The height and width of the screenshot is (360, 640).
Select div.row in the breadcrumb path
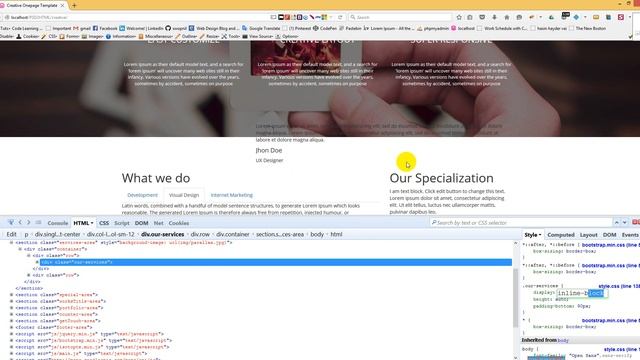click(200, 234)
